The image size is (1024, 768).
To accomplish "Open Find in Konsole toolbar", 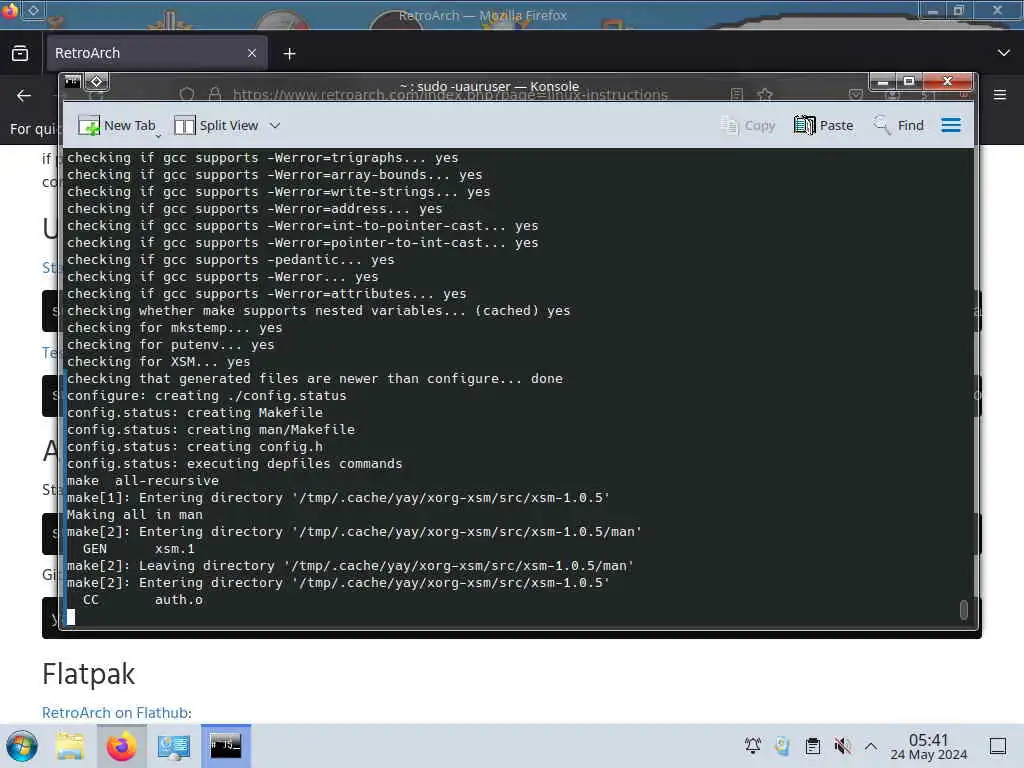I will coord(899,125).
